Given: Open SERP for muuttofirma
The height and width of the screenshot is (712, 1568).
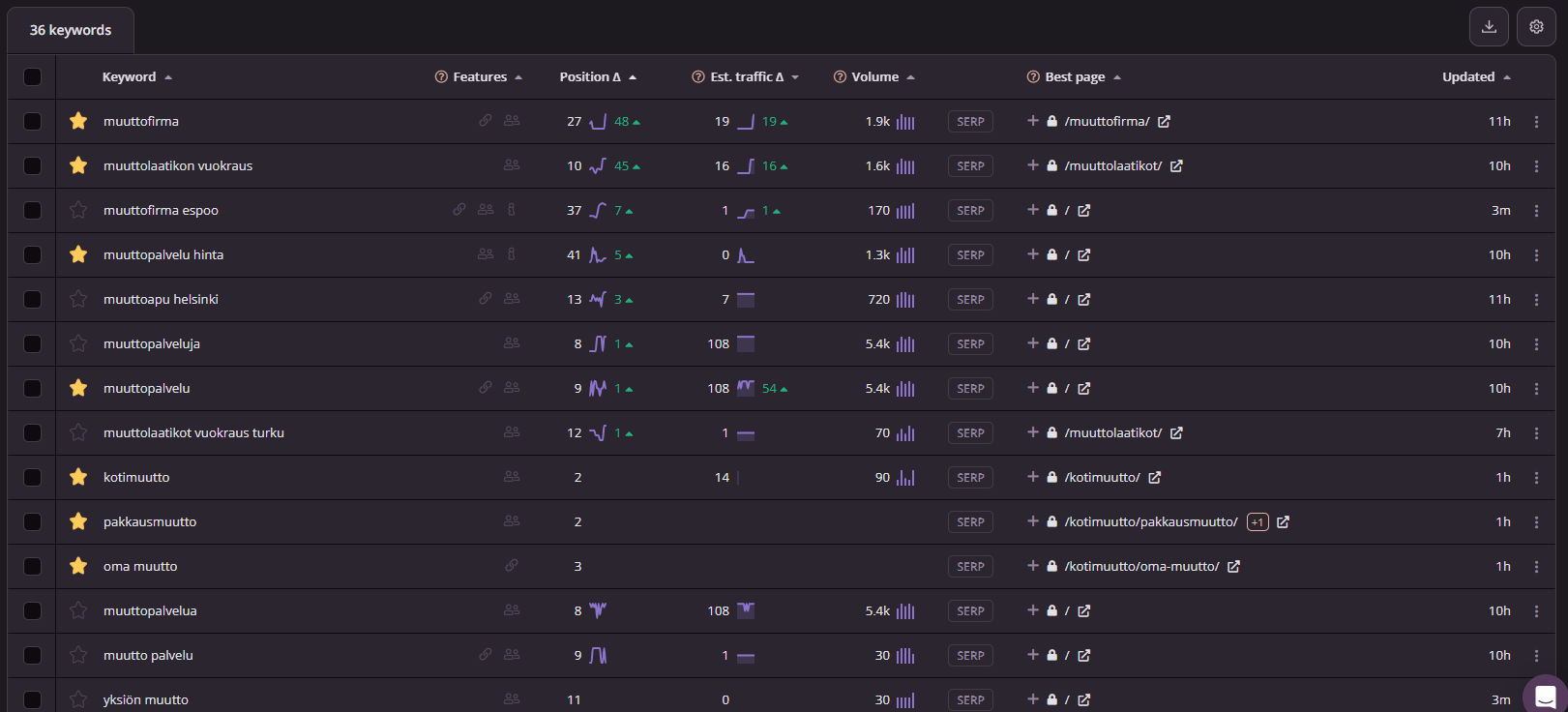Looking at the screenshot, I should coord(970,122).
